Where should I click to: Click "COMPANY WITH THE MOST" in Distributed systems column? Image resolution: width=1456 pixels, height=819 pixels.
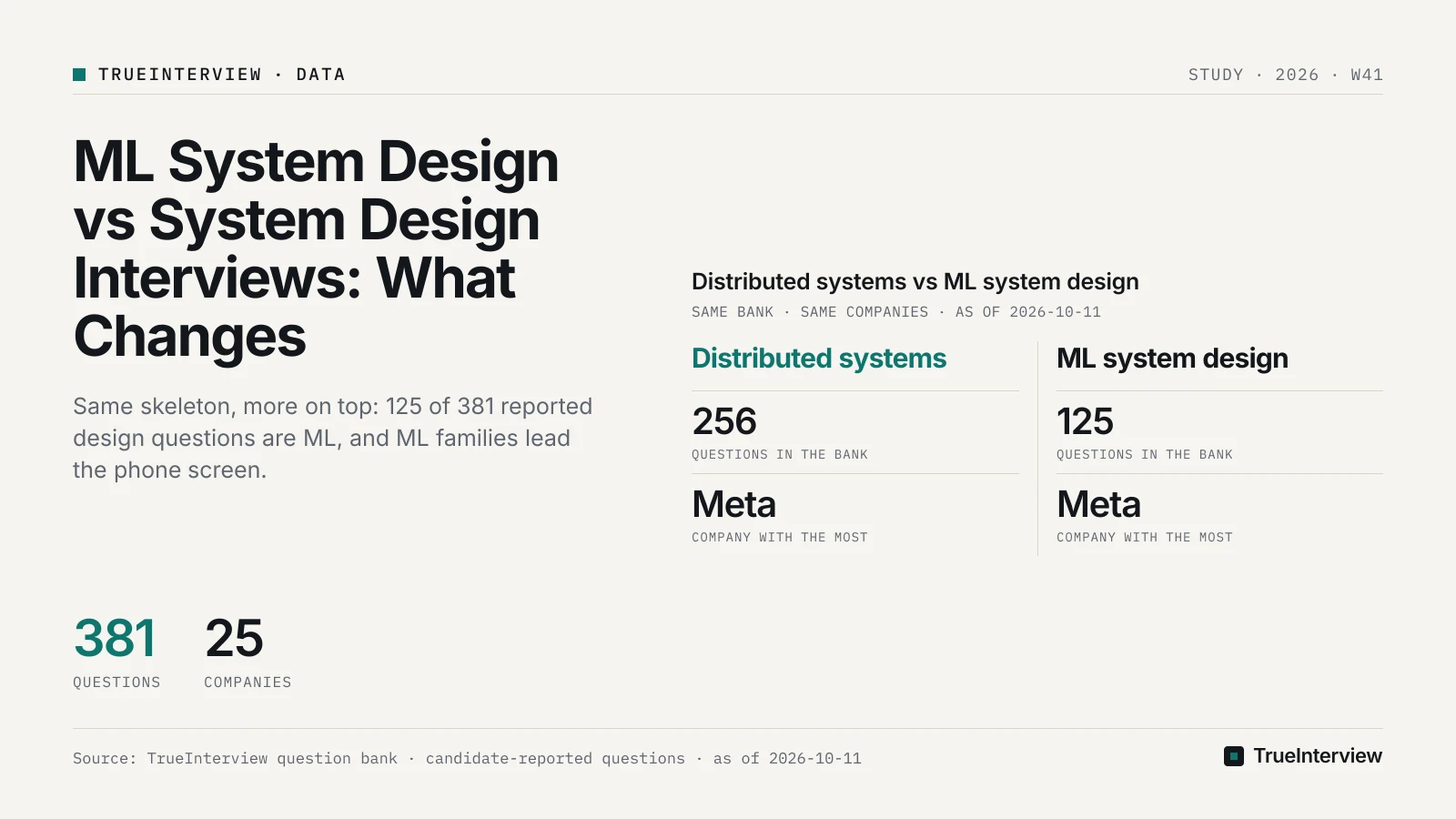click(780, 538)
